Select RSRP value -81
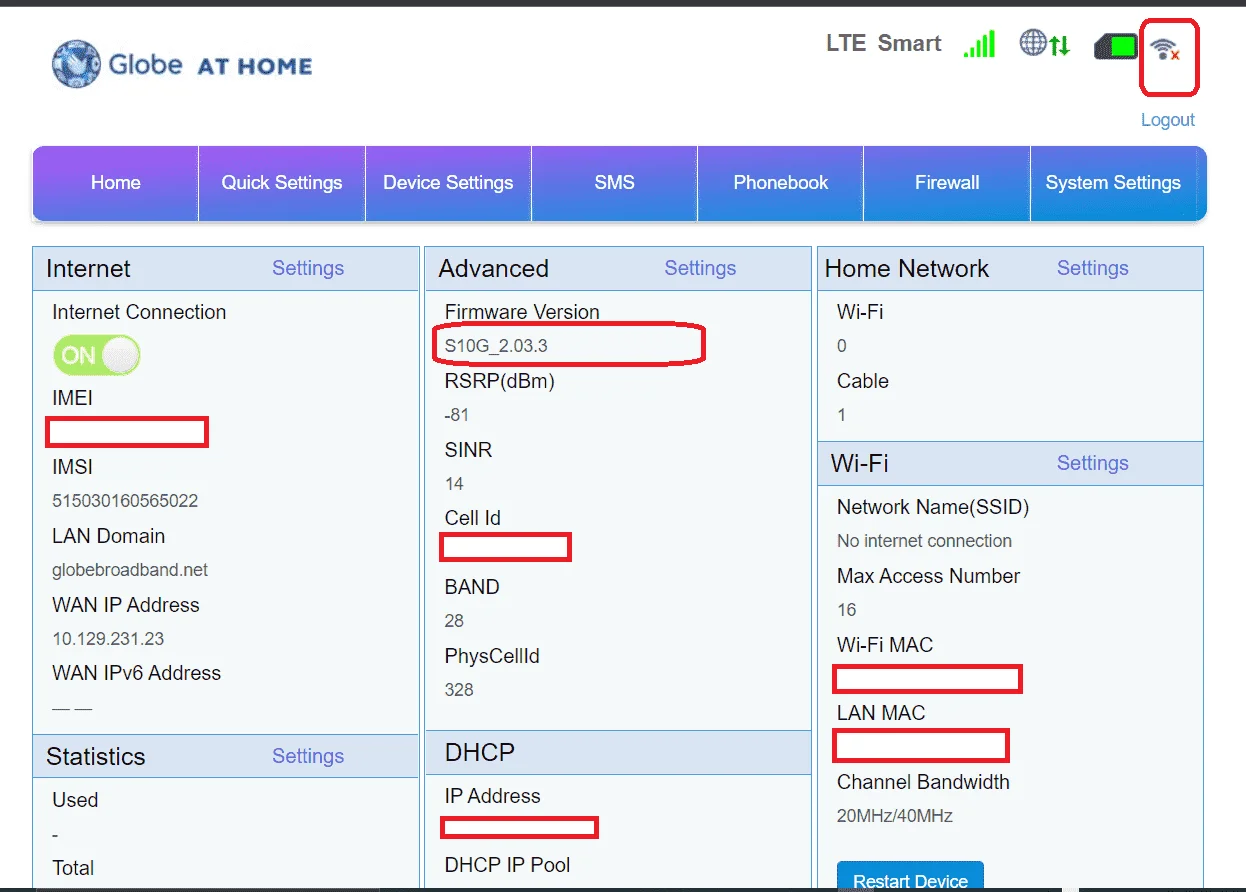 click(456, 415)
